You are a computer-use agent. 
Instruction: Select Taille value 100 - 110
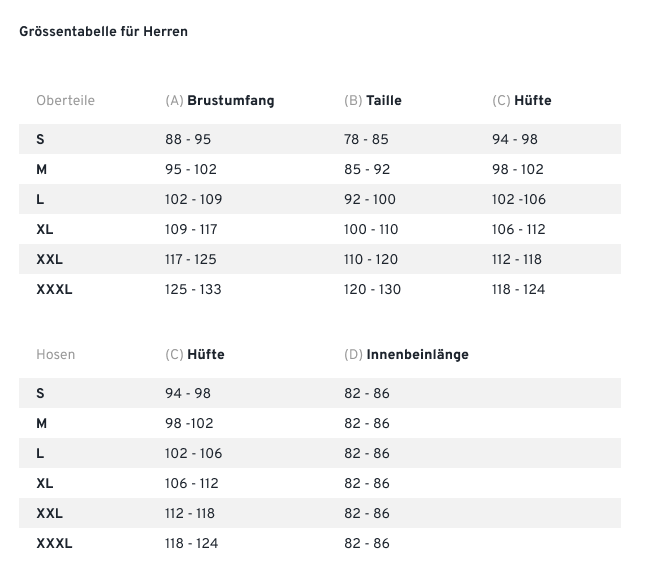(371, 230)
